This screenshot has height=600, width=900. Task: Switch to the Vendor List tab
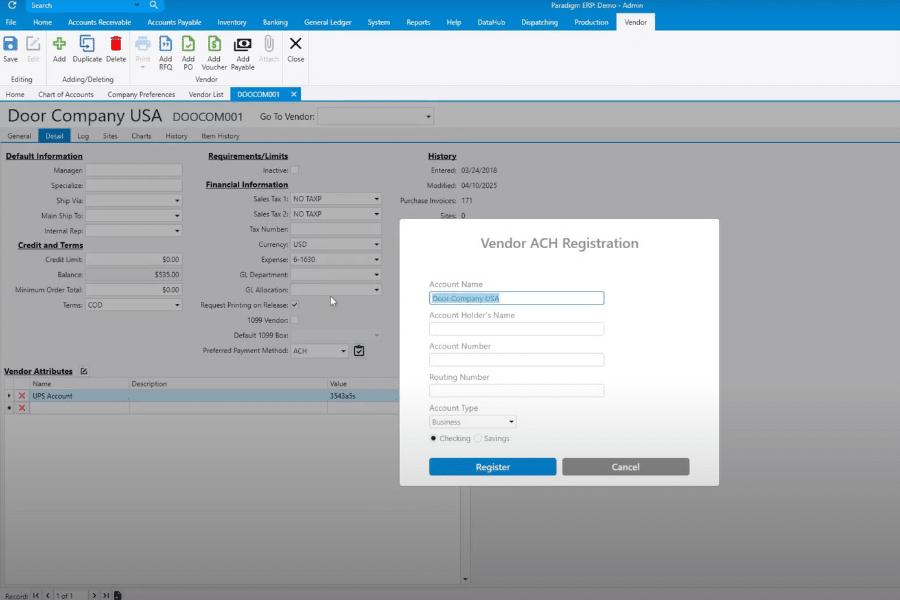coord(206,94)
